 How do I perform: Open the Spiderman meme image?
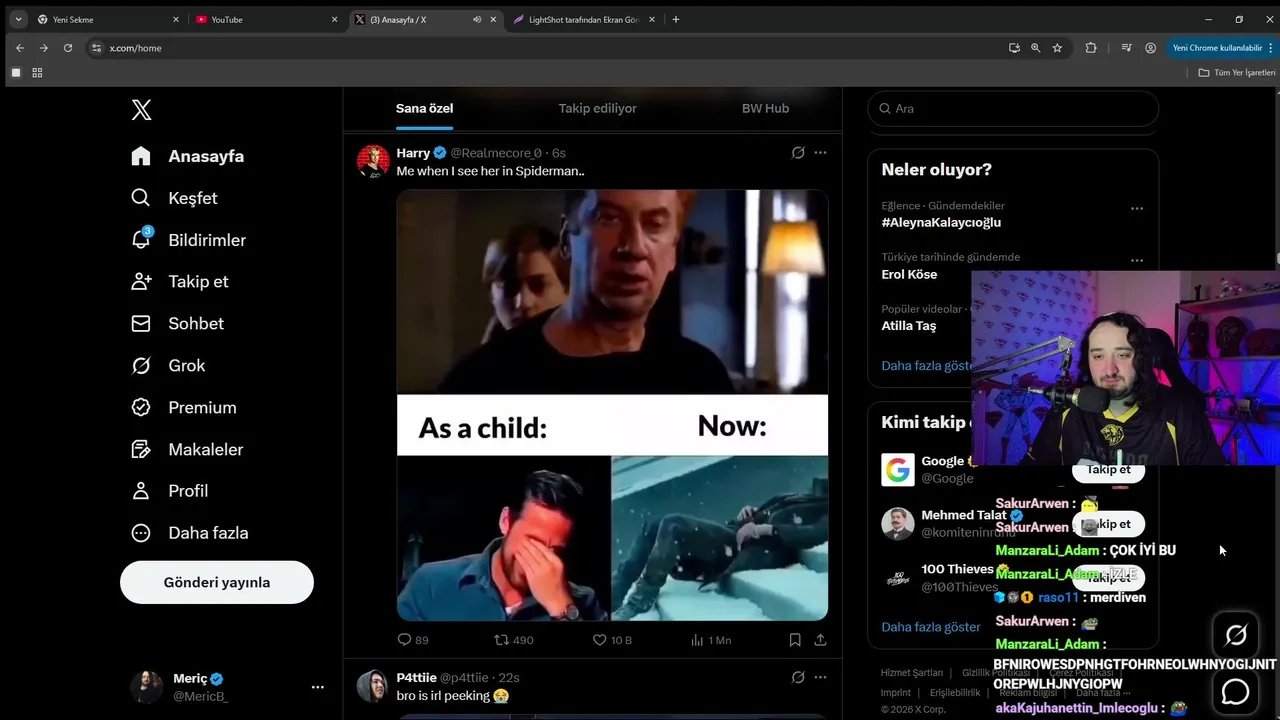tap(612, 405)
